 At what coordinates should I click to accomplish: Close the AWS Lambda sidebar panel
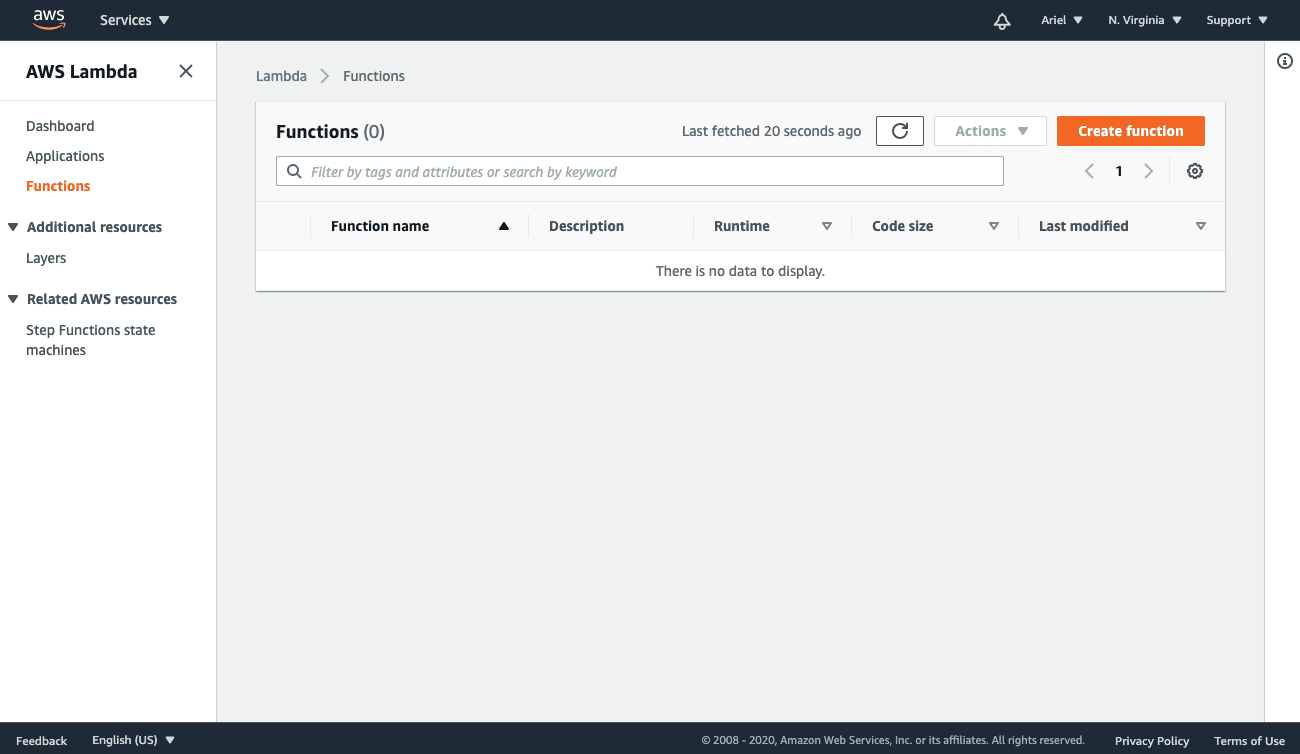[186, 71]
